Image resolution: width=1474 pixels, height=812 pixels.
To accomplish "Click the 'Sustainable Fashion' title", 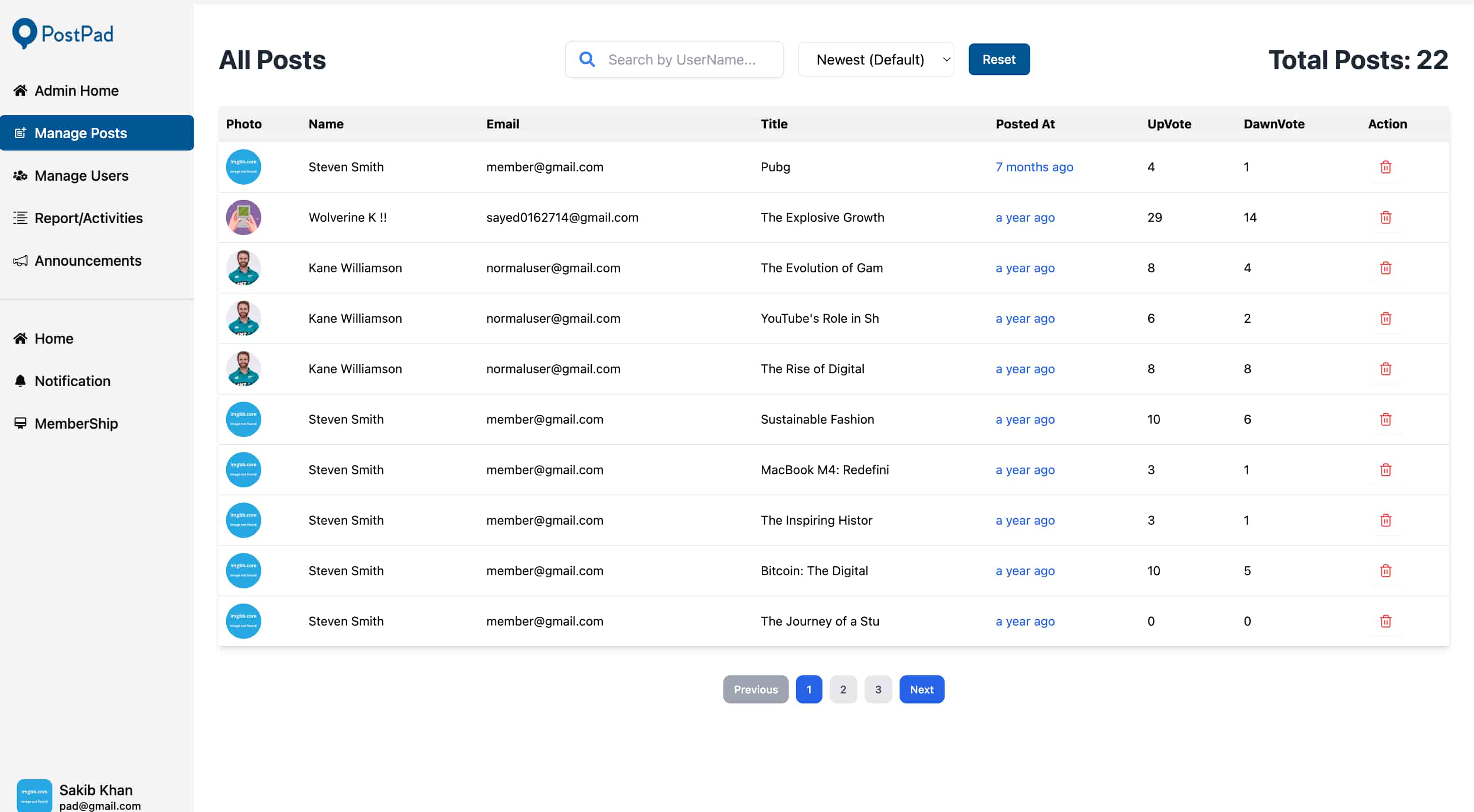I will (817, 419).
